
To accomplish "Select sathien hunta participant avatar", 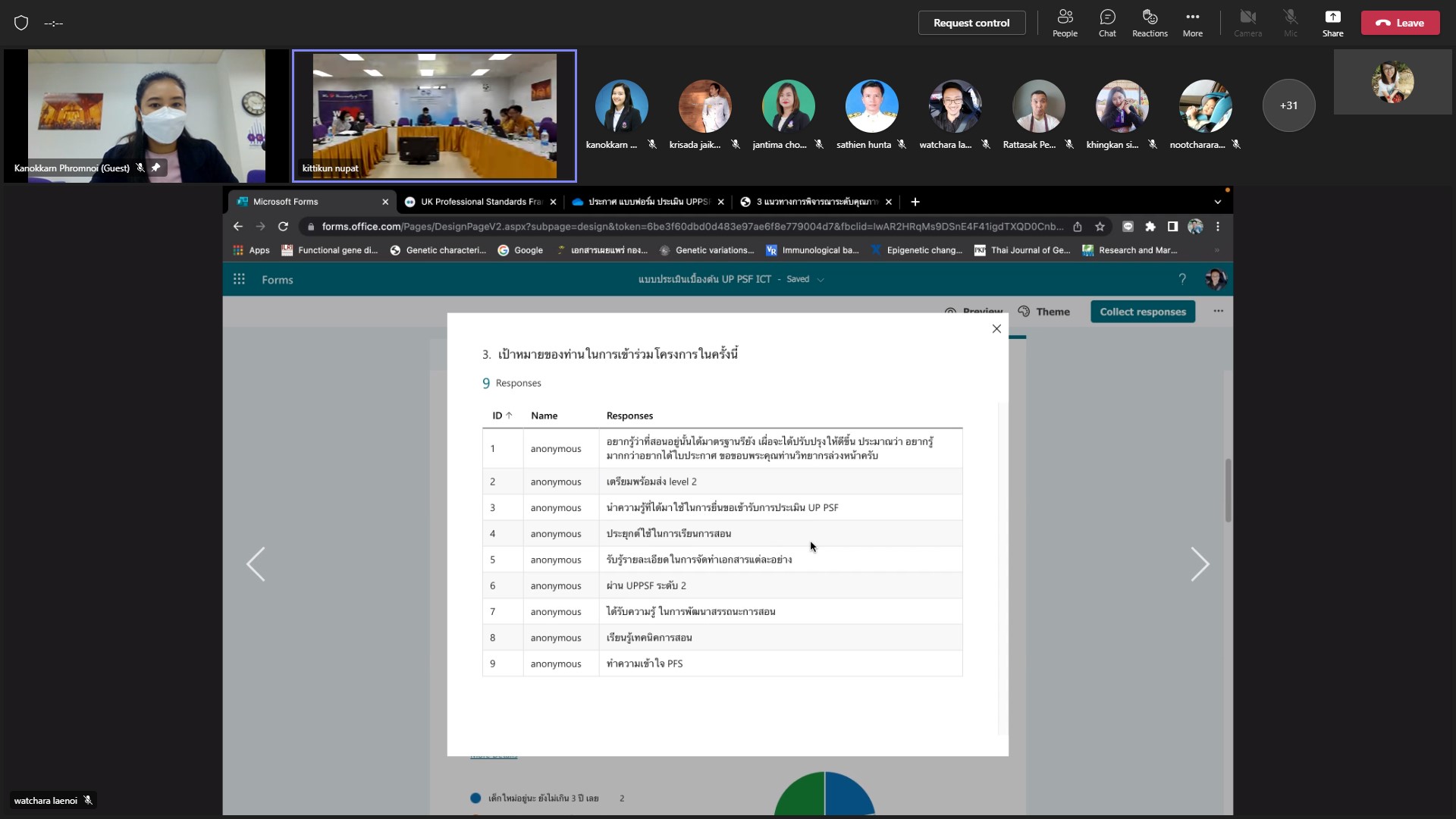I will pyautogui.click(x=871, y=106).
